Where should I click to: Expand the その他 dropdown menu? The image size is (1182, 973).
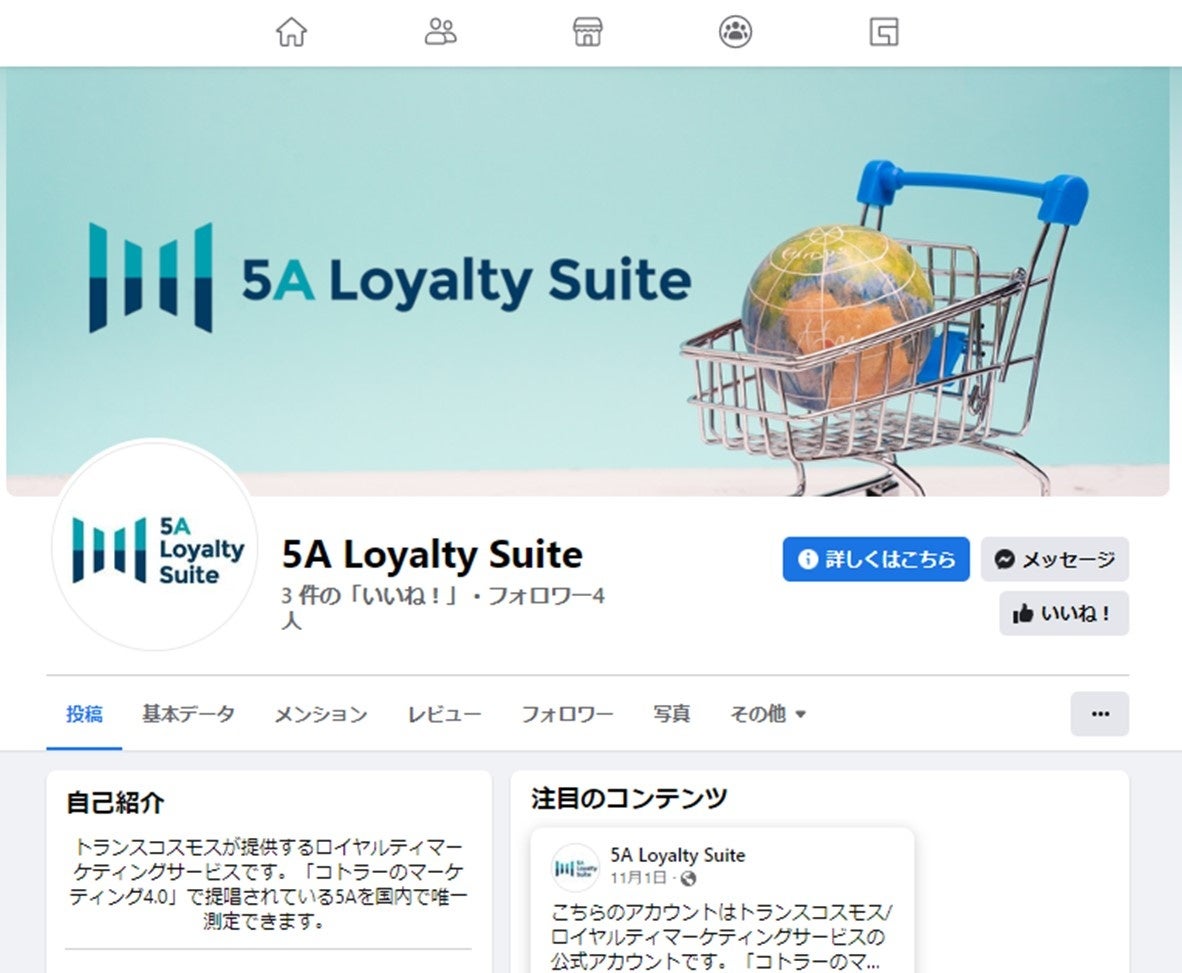[768, 714]
